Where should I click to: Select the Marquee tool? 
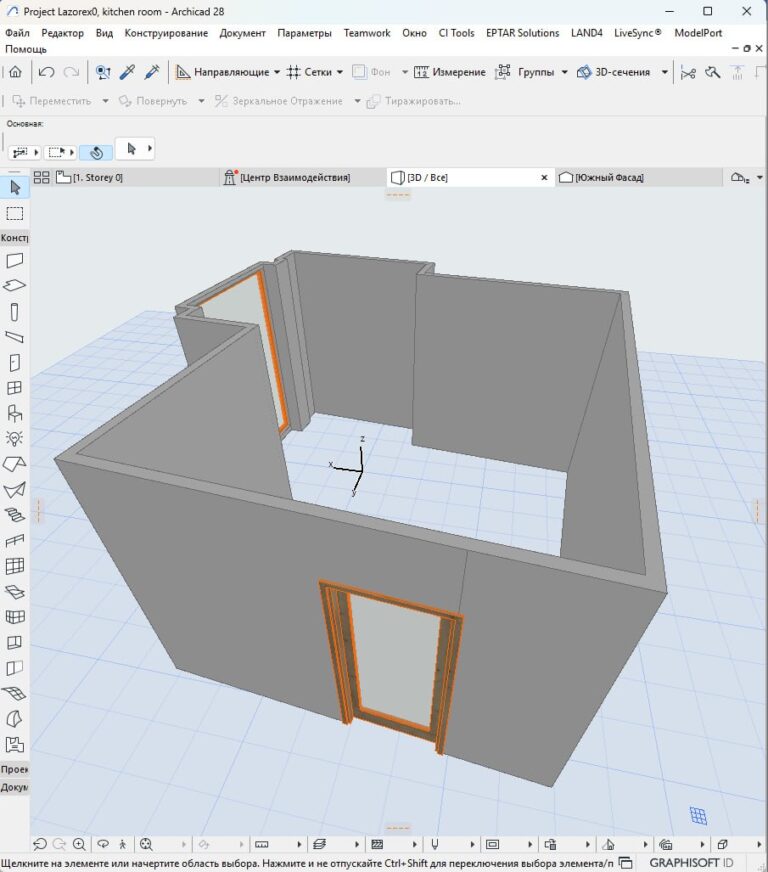click(15, 213)
